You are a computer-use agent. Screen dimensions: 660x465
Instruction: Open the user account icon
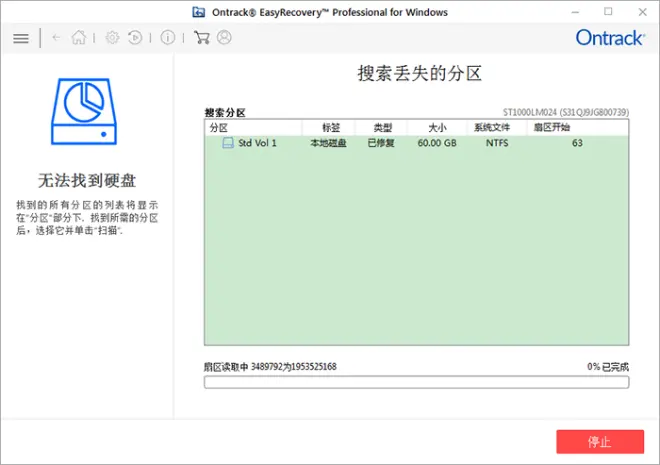tap(224, 37)
